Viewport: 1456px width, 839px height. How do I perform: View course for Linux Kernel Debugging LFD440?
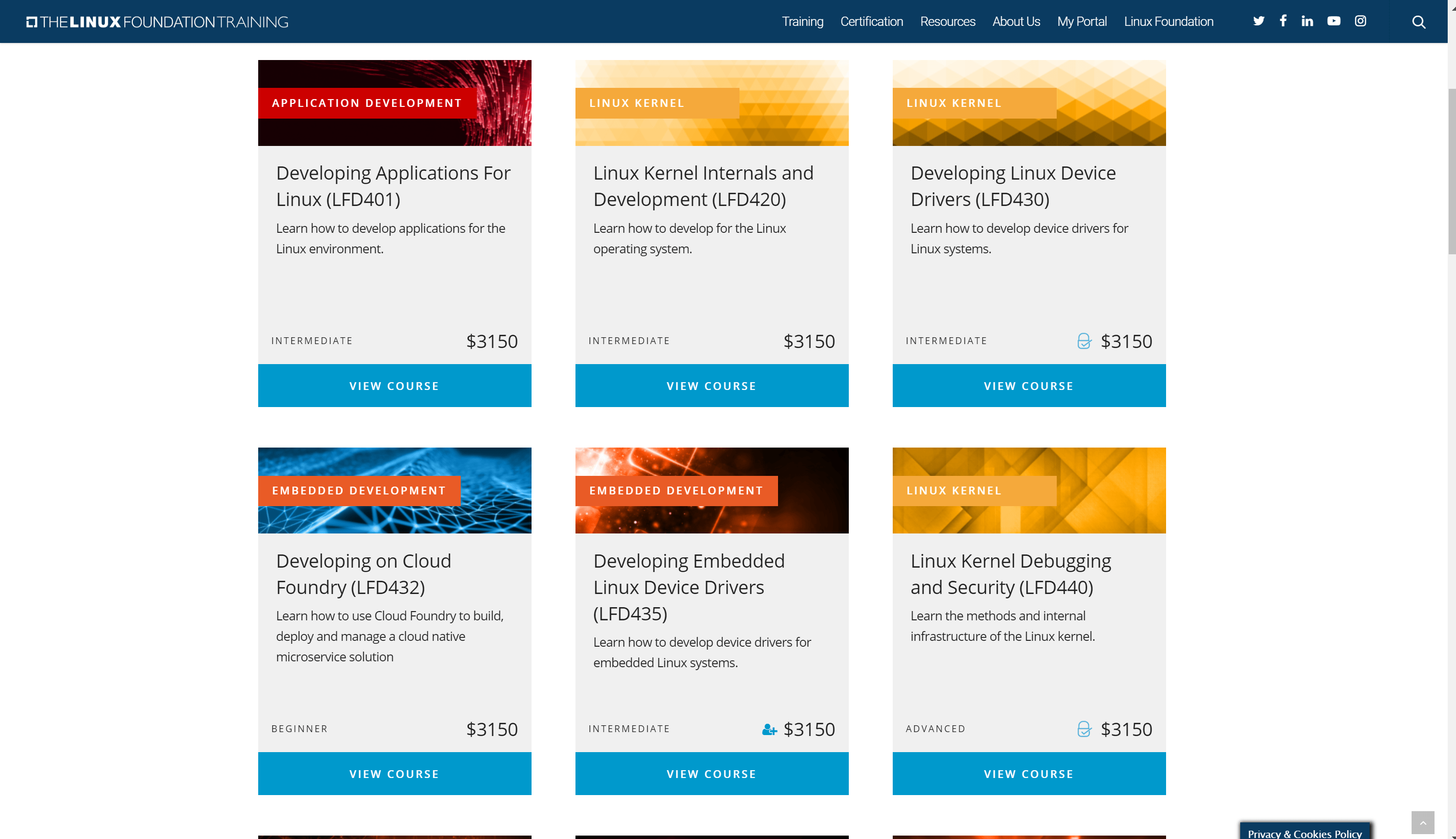[1028, 773]
